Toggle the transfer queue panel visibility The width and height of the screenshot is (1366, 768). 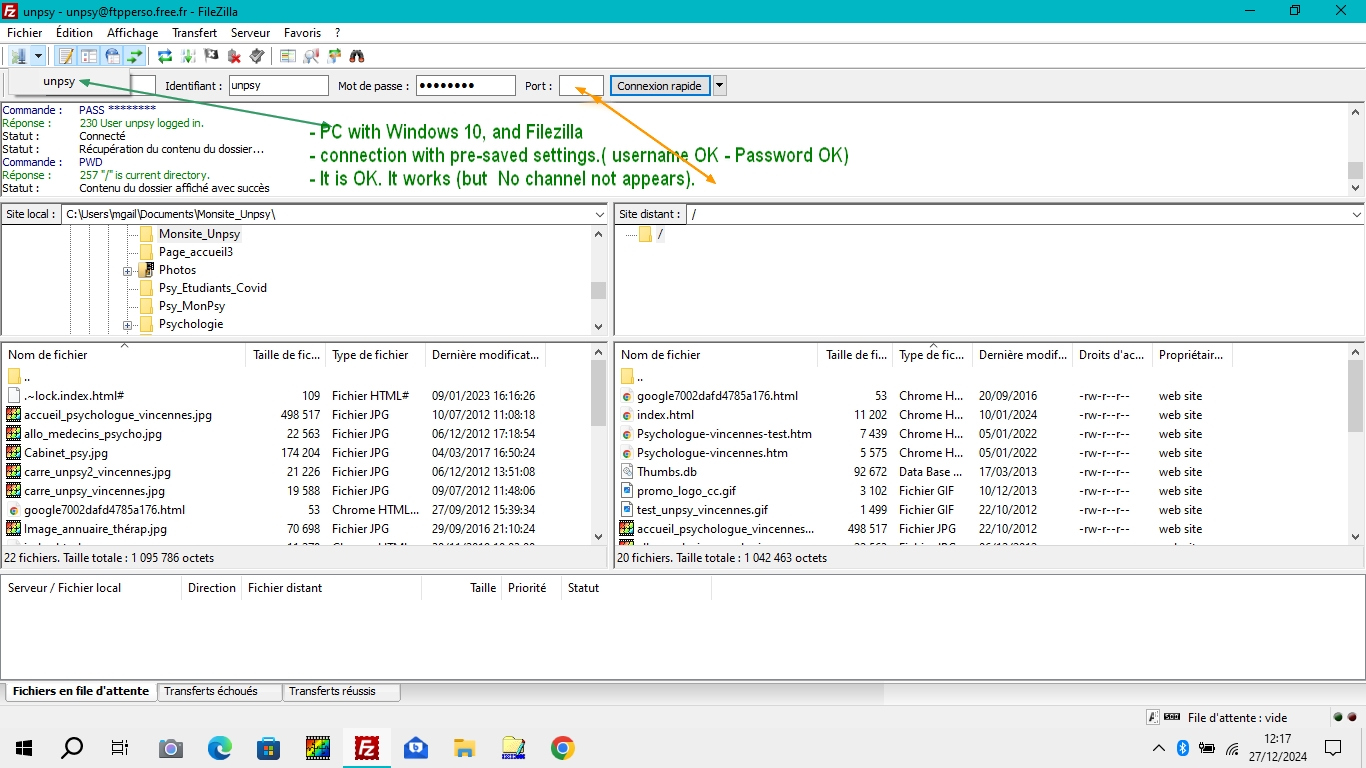[x=135, y=56]
